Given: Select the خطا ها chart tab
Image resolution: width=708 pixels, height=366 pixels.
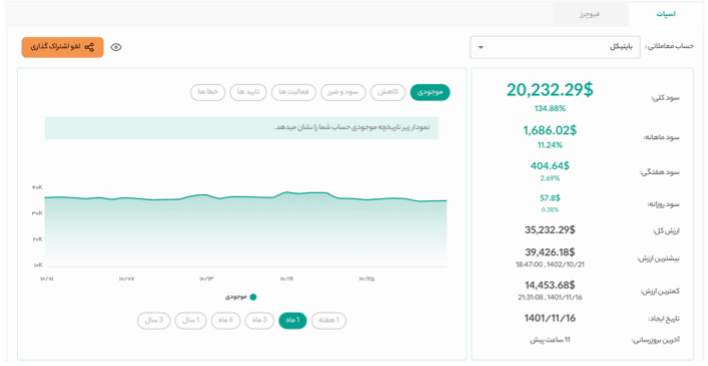Looking at the screenshot, I should [x=208, y=92].
